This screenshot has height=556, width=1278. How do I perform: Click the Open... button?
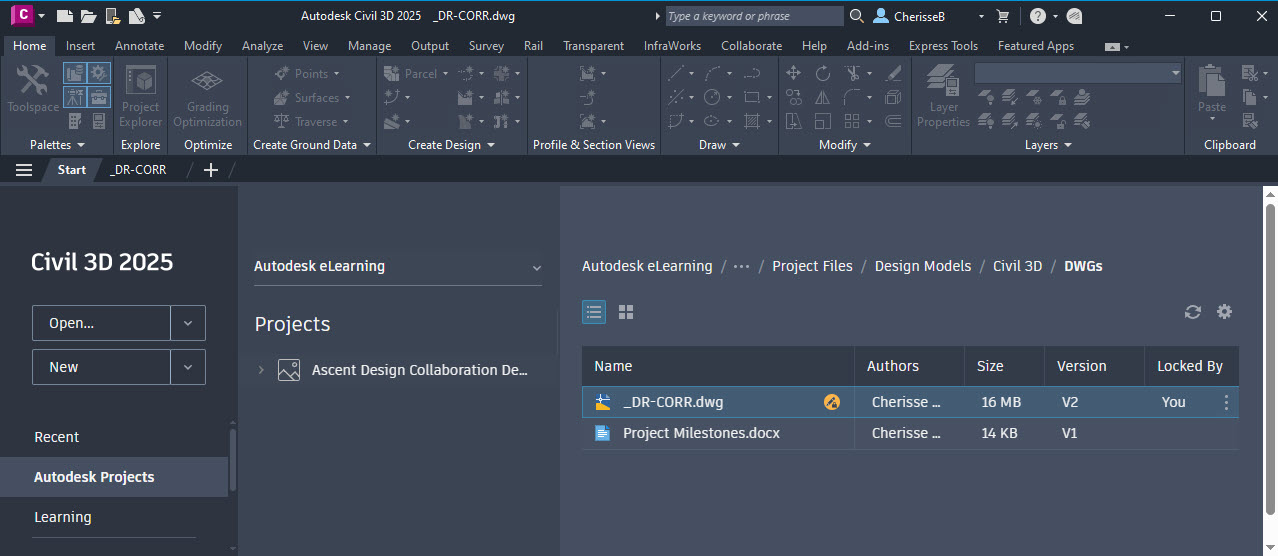point(102,323)
